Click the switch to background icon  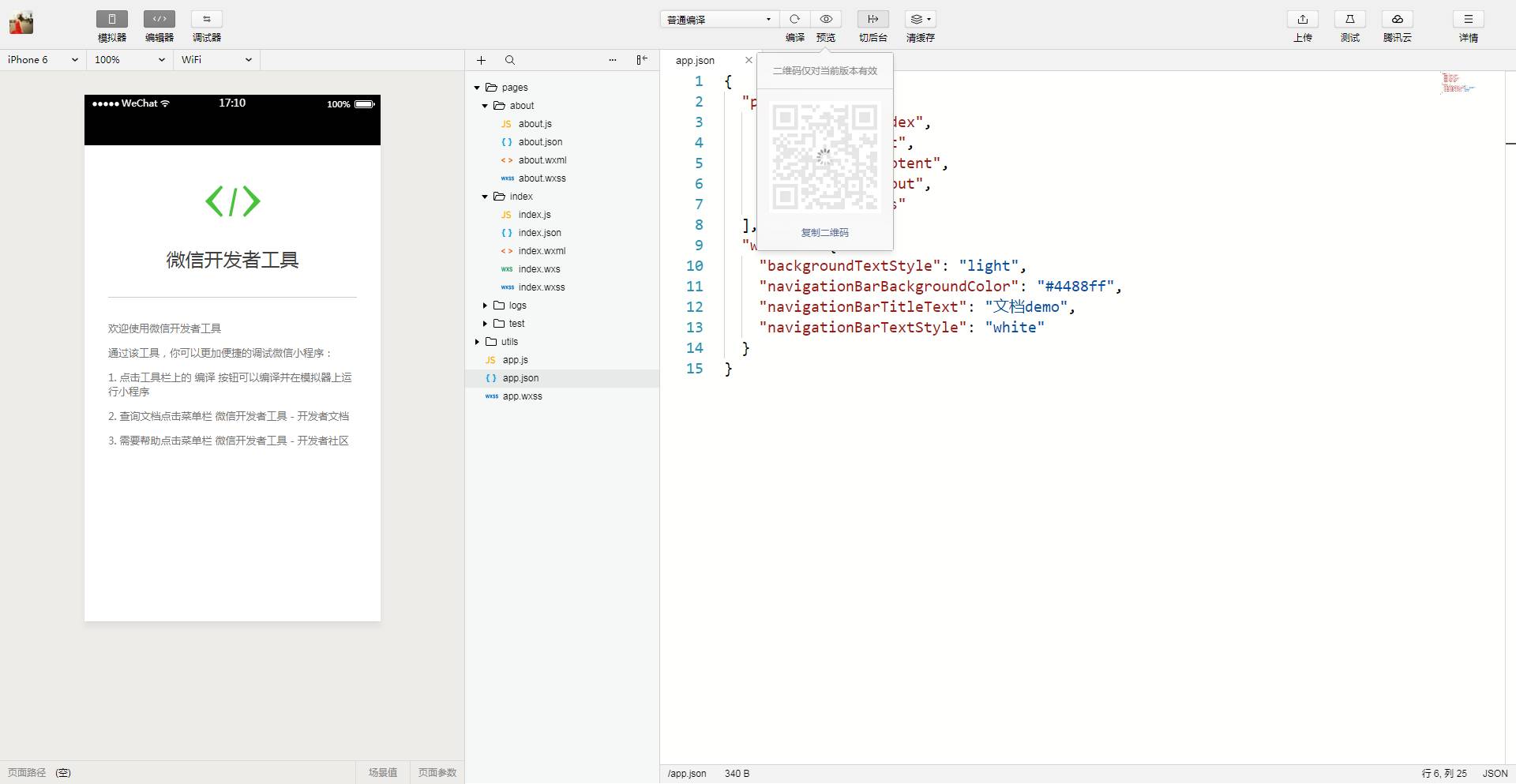click(872, 19)
